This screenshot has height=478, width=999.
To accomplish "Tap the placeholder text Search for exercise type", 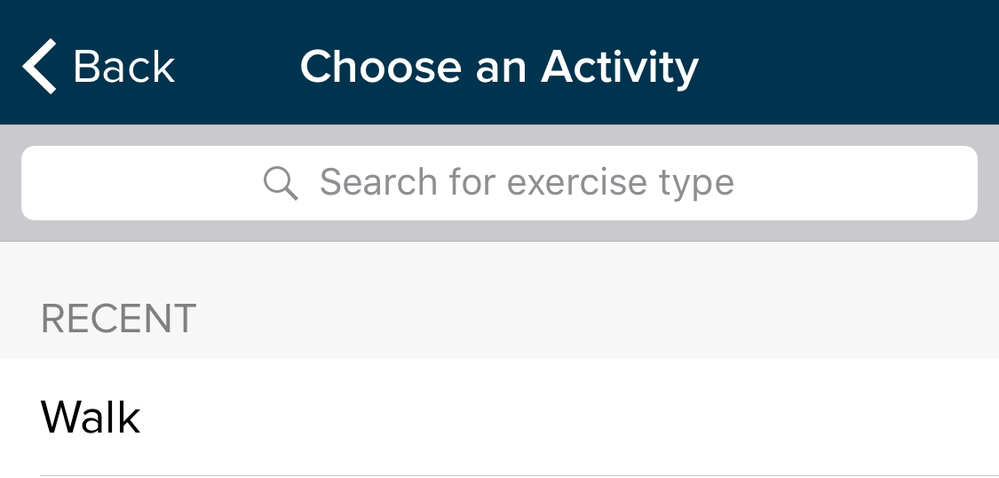I will click(x=527, y=184).
